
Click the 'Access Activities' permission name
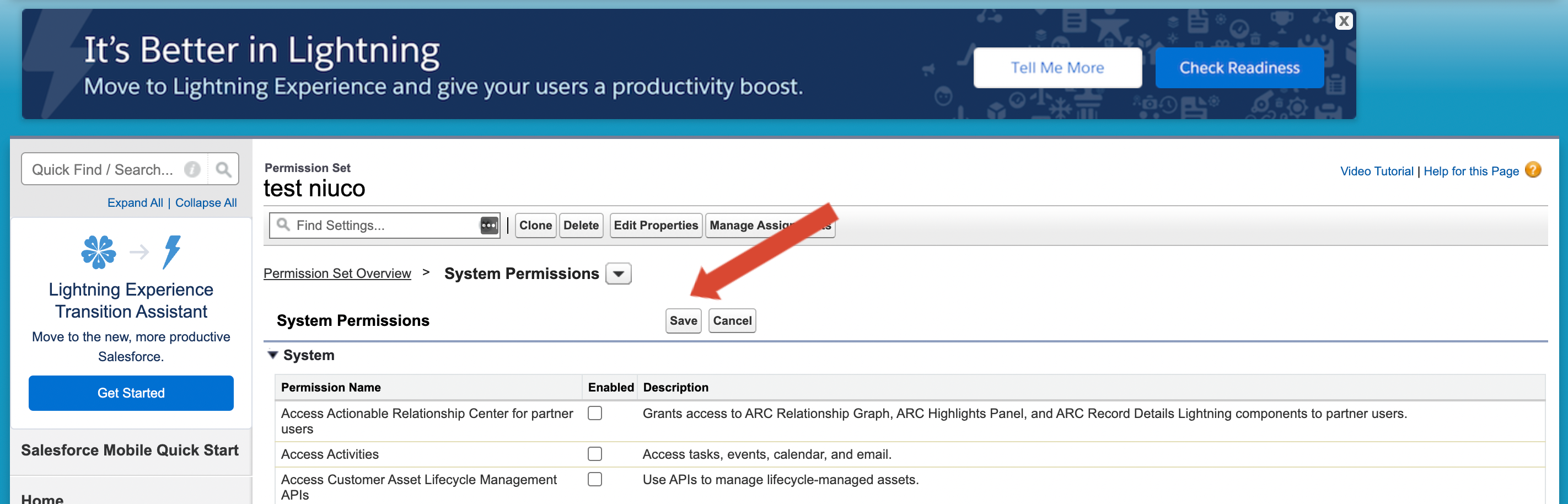[329, 454]
